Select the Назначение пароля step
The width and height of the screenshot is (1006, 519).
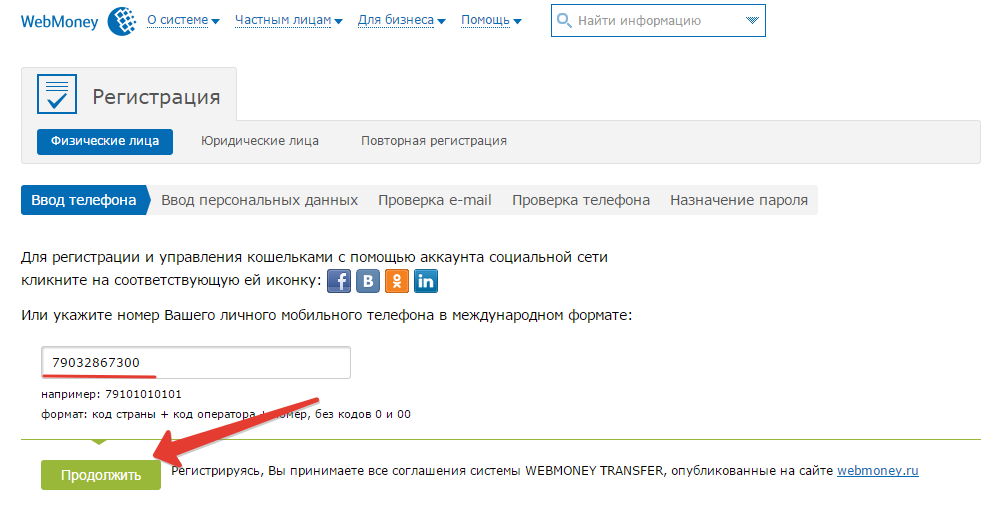tap(739, 200)
